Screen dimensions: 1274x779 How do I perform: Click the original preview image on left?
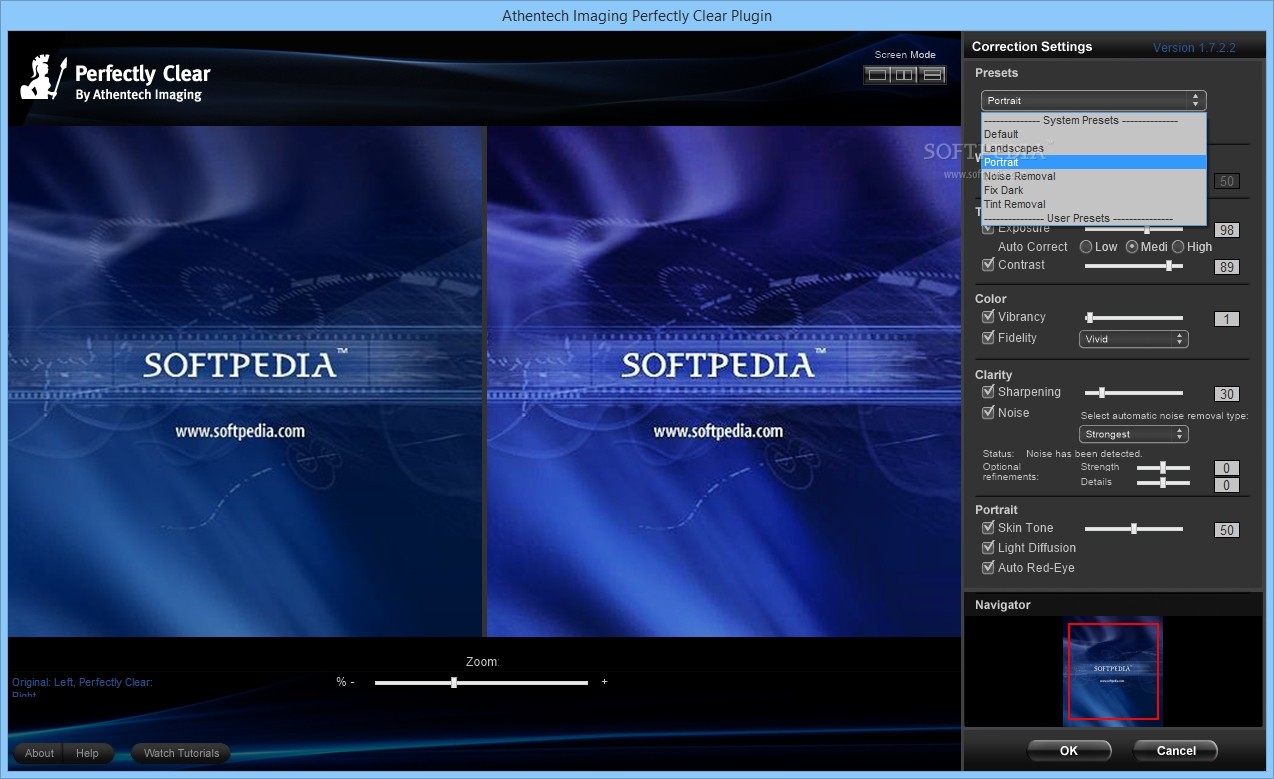click(x=246, y=381)
